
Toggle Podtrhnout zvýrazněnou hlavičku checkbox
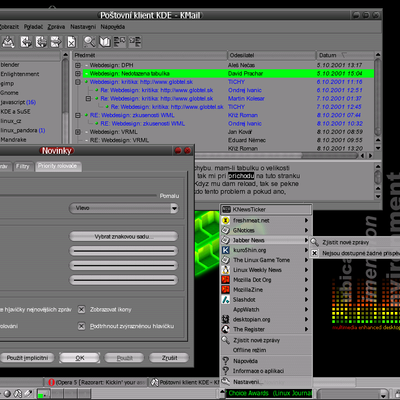point(81,326)
